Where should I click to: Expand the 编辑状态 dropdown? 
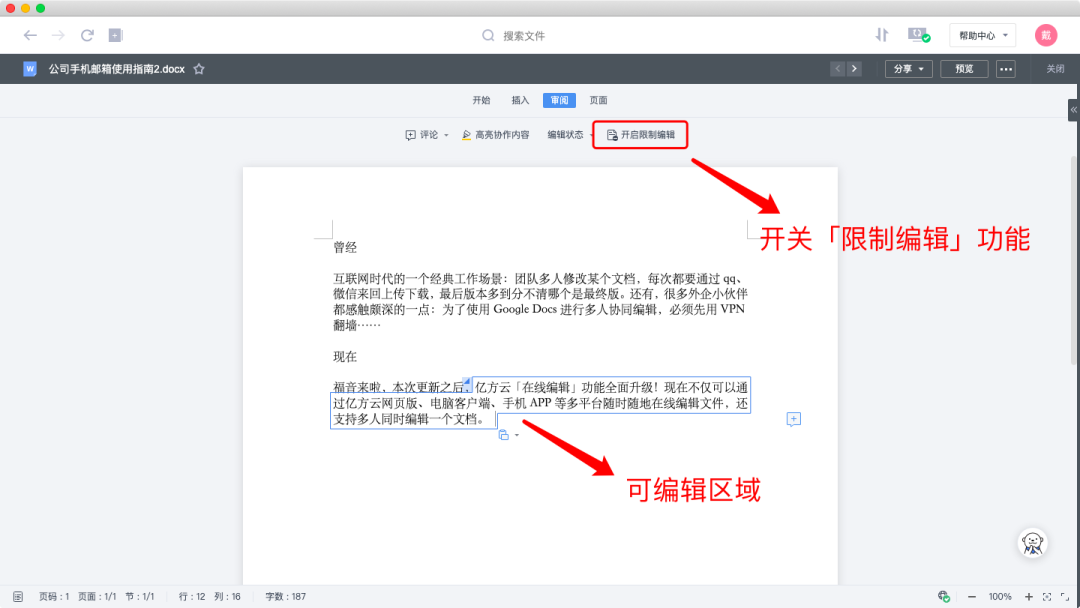[564, 134]
